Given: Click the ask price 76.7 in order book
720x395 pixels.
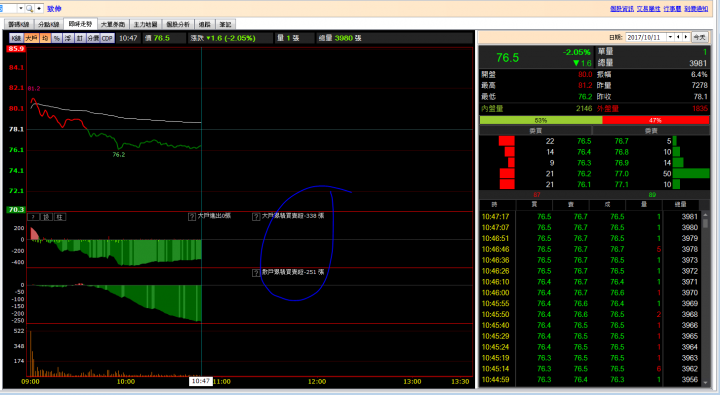Looking at the screenshot, I should coord(622,141).
